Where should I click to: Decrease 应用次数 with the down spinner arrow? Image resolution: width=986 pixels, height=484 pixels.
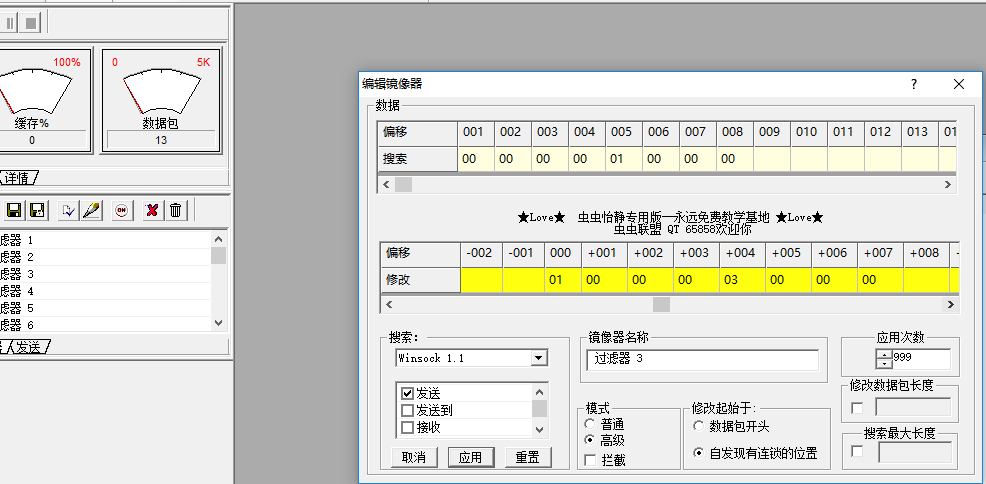pyautogui.click(x=885, y=363)
